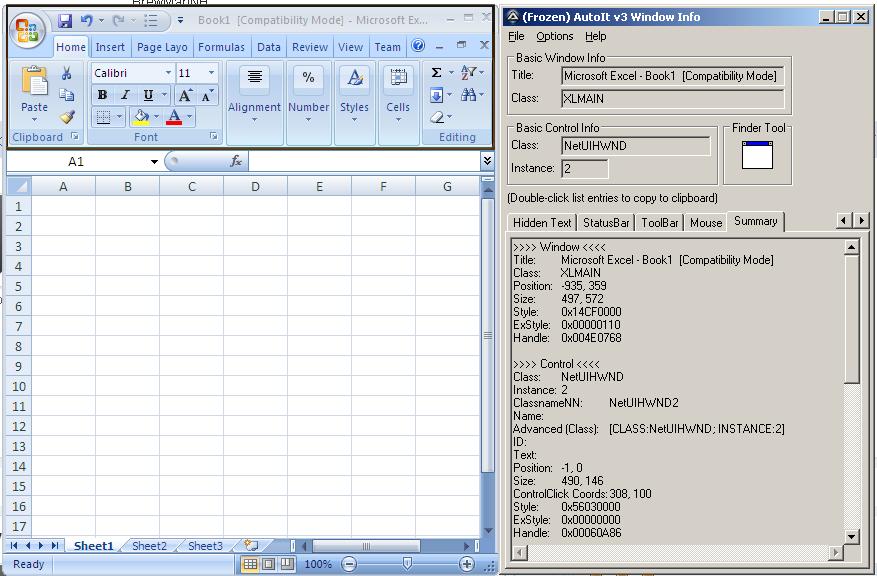877x576 pixels.
Task: Toggle Bold formatting
Action: pos(102,95)
